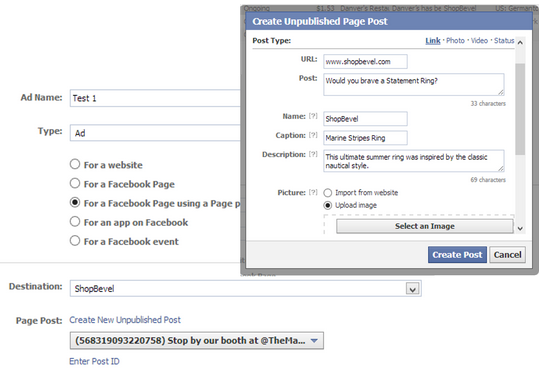
Task: Cancel the unpublished page post dialog
Action: coord(507,255)
